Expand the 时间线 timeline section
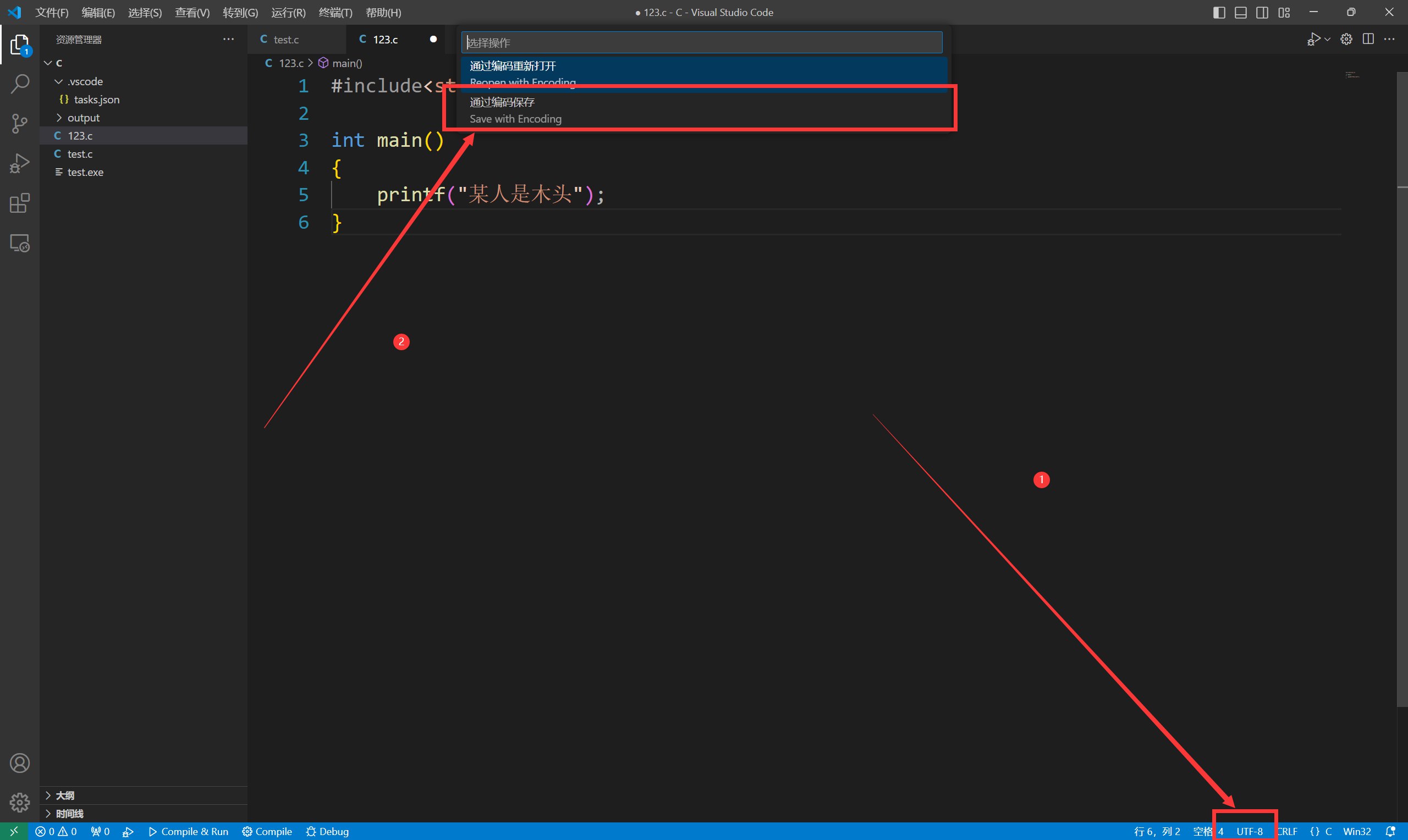Image resolution: width=1408 pixels, height=840 pixels. pos(143,814)
